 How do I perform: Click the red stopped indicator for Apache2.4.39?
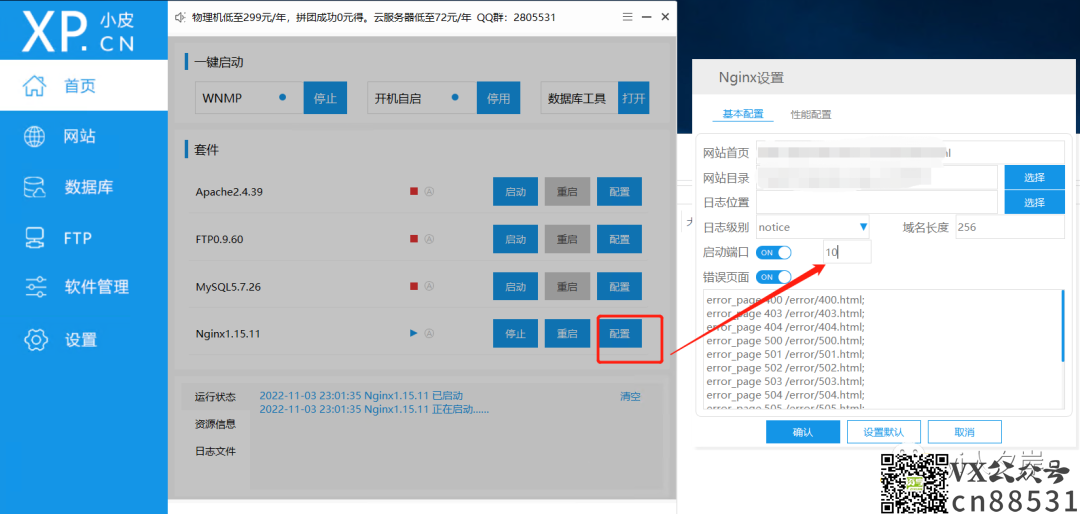[x=414, y=192]
